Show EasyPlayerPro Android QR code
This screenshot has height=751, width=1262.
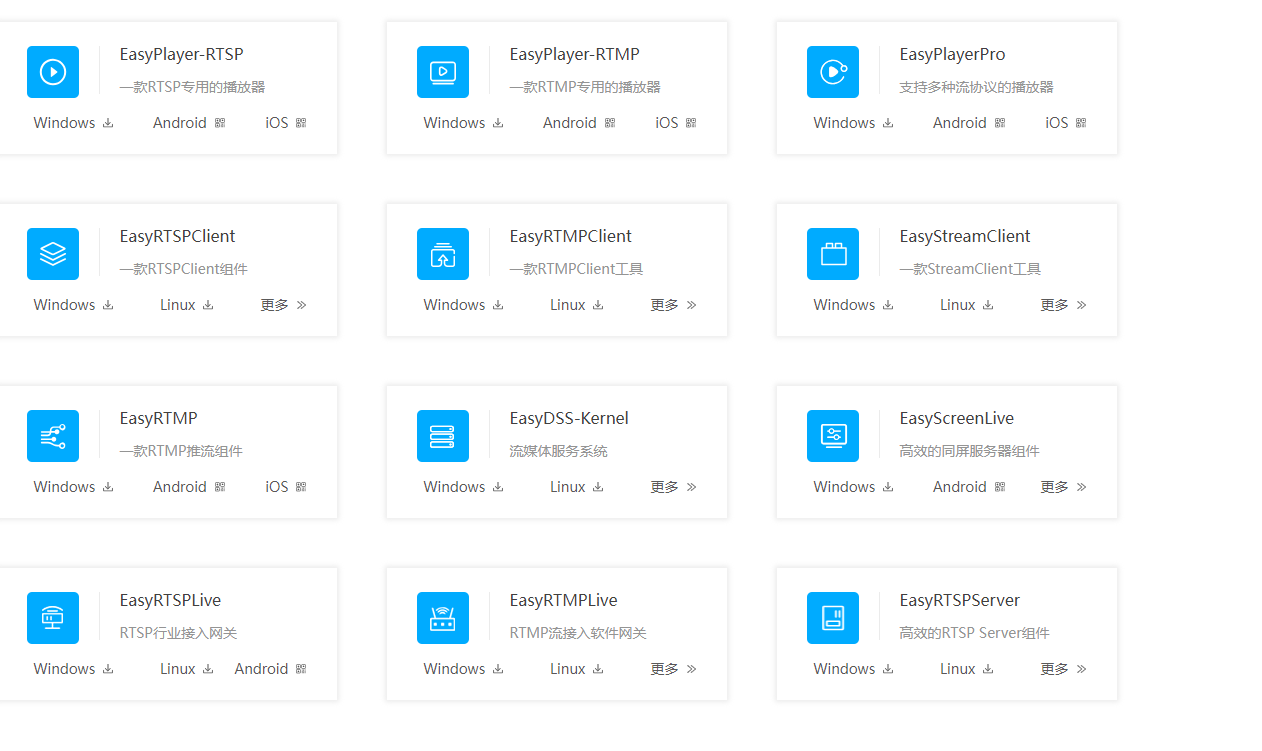pyautogui.click(x=969, y=123)
